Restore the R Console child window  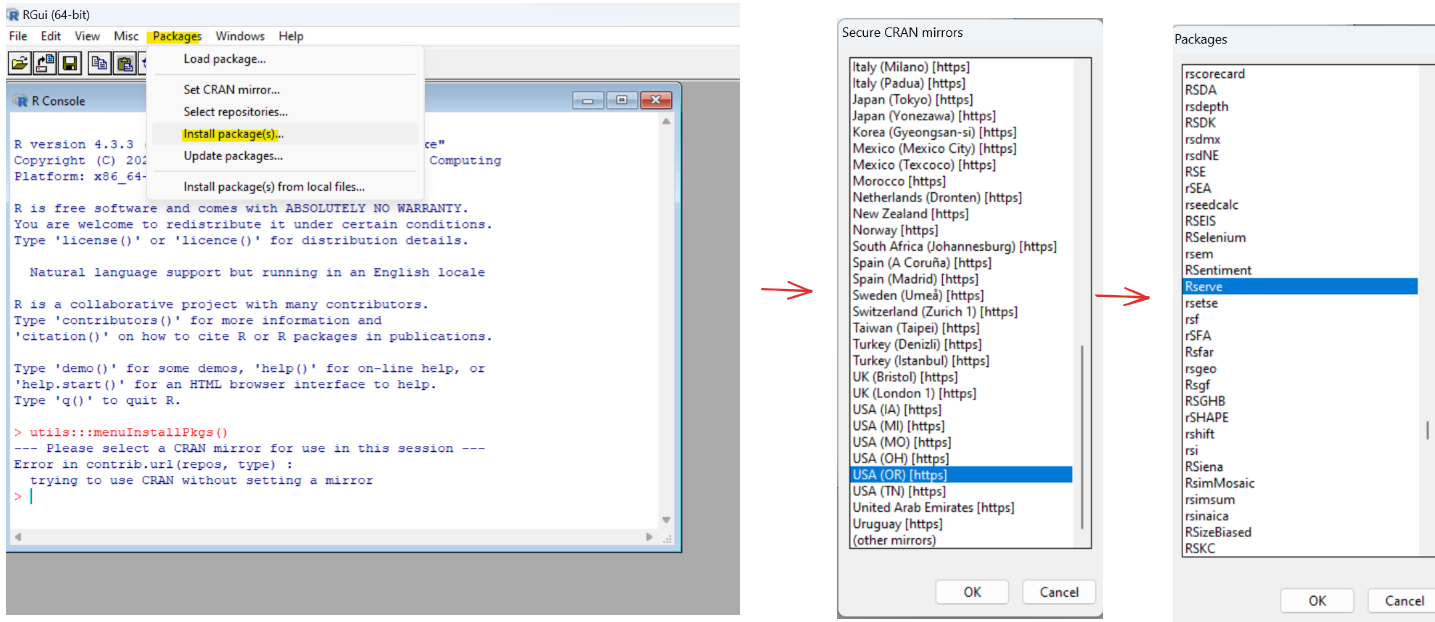coord(622,100)
